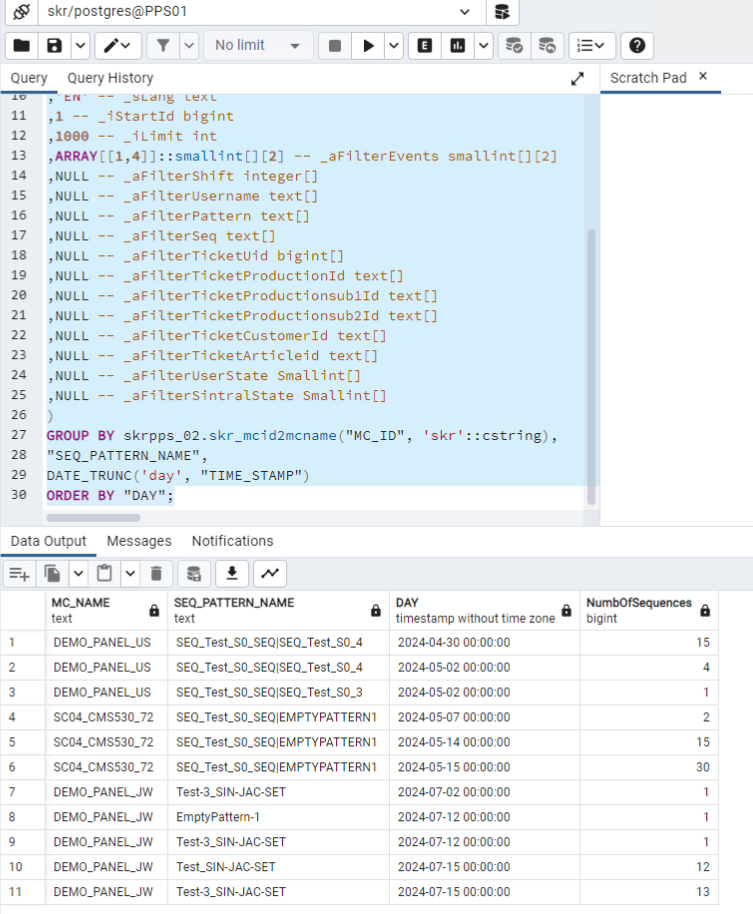Click SC04_CMS530_72 in row 4

[106, 717]
